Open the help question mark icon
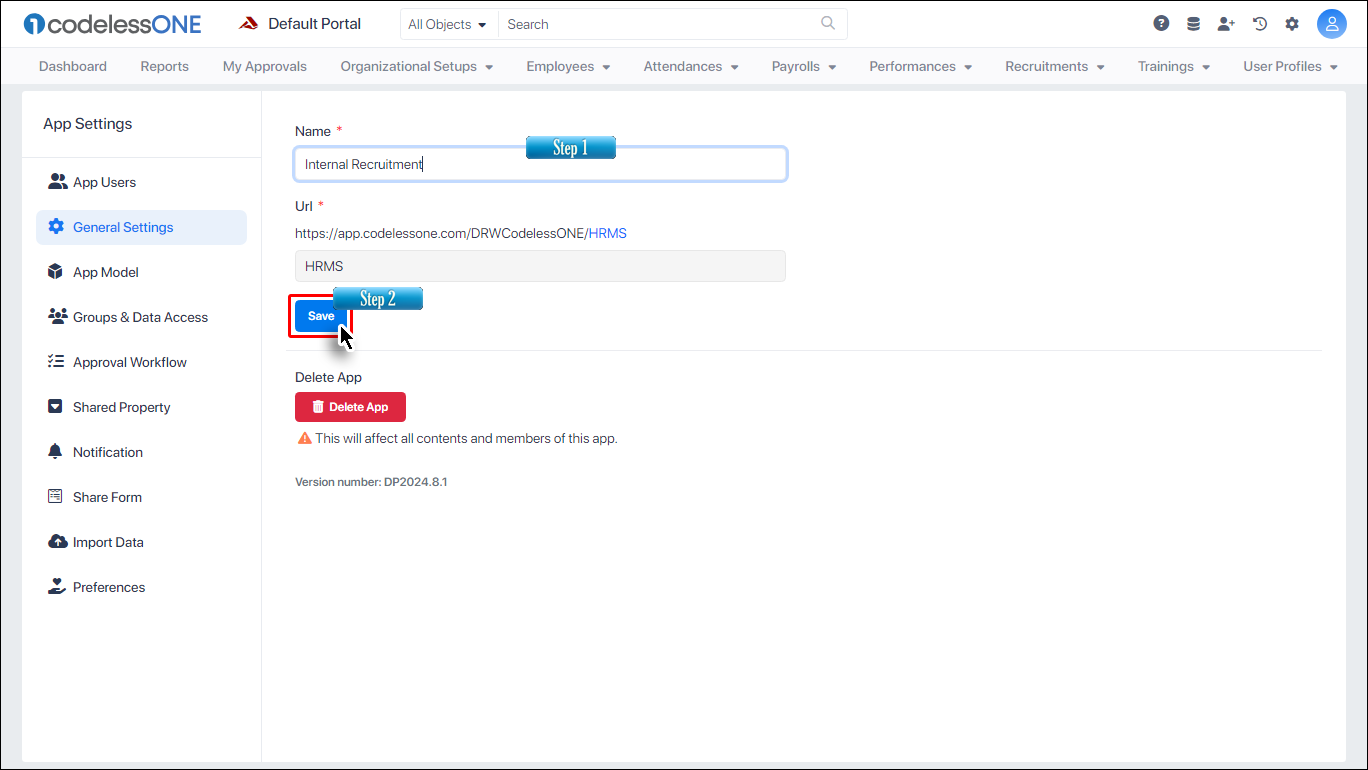Screen dimensions: 1368x770 [1161, 24]
